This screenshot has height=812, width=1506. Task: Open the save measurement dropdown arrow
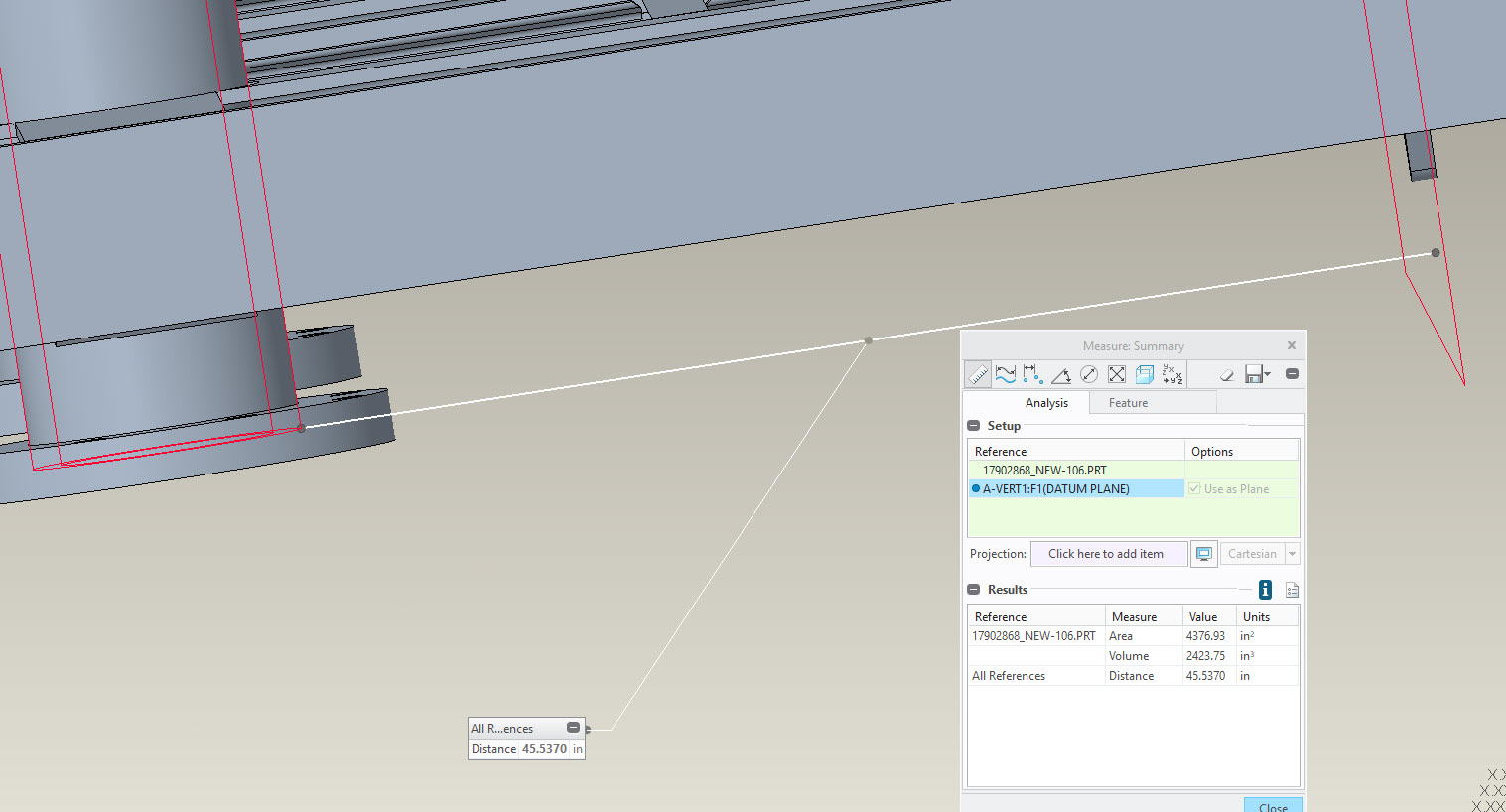(x=1269, y=373)
